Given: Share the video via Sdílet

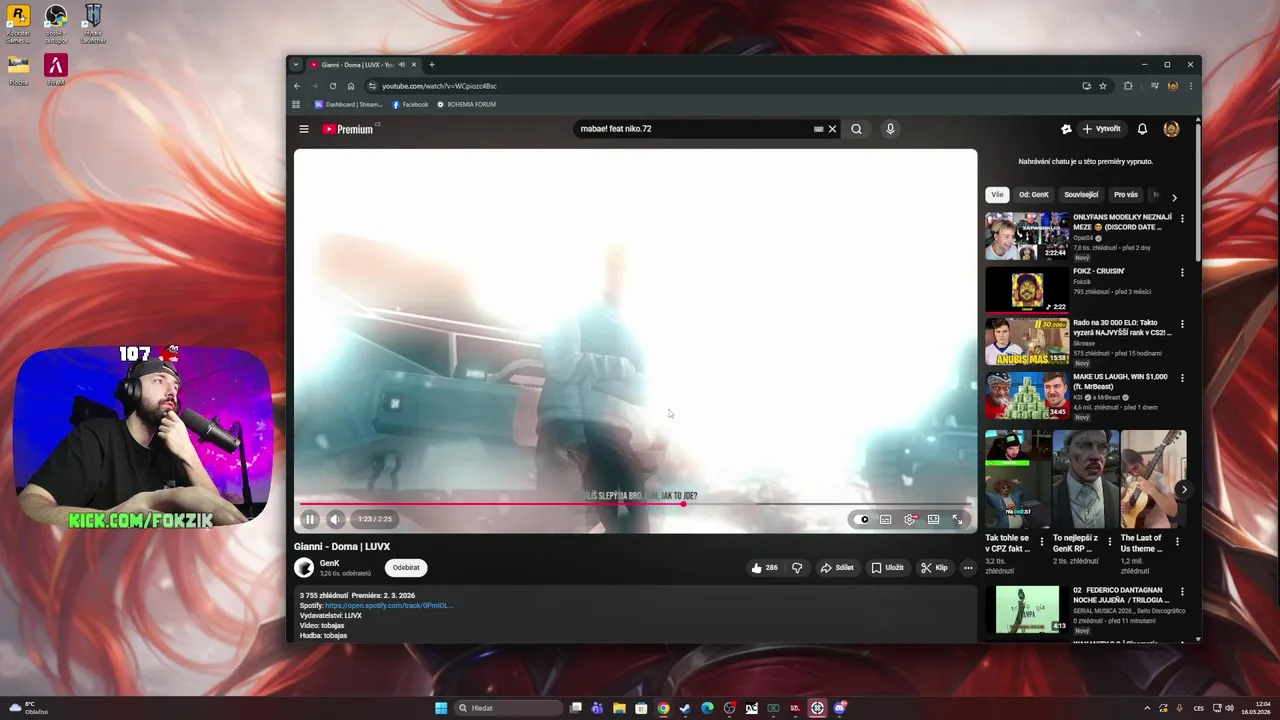Looking at the screenshot, I should coord(837,568).
